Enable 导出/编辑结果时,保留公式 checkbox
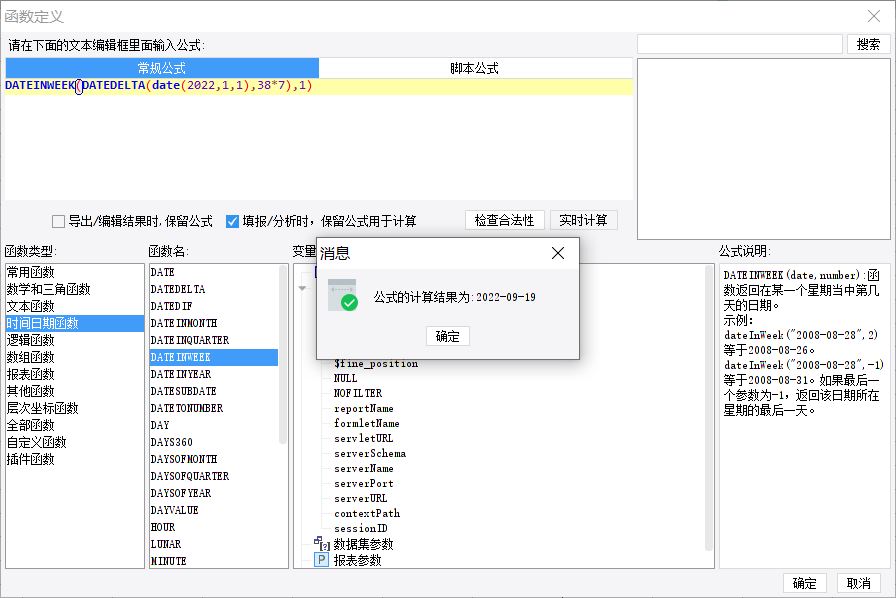The image size is (896, 598). [58, 221]
